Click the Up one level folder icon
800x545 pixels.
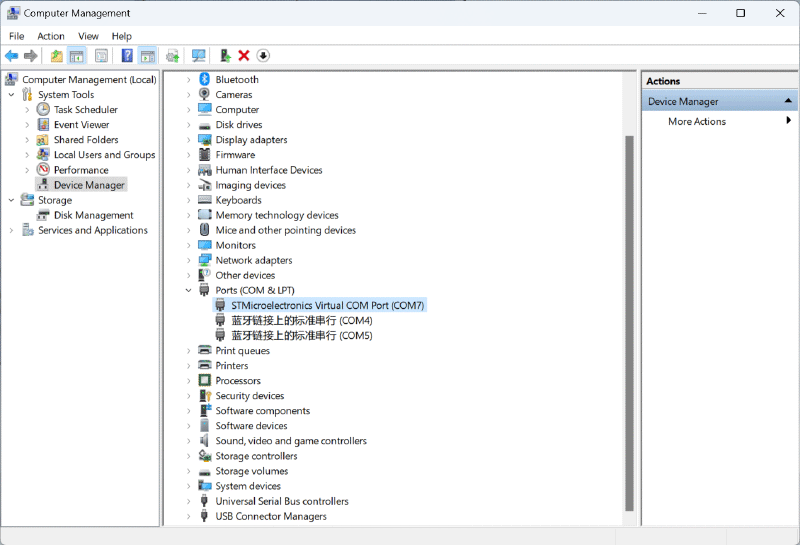pos(56,56)
